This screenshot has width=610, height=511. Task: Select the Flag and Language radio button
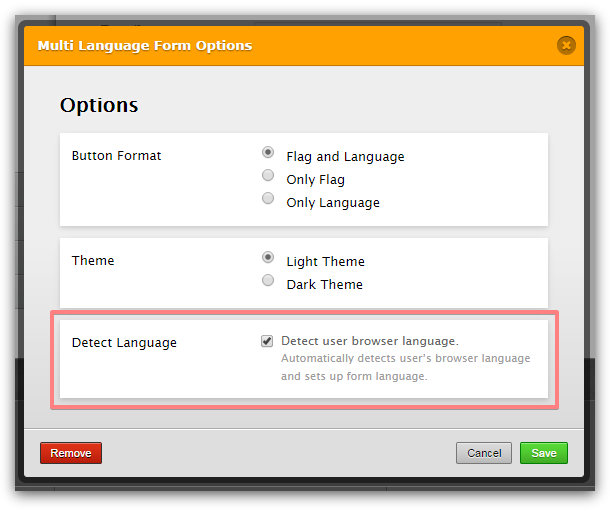[268, 153]
